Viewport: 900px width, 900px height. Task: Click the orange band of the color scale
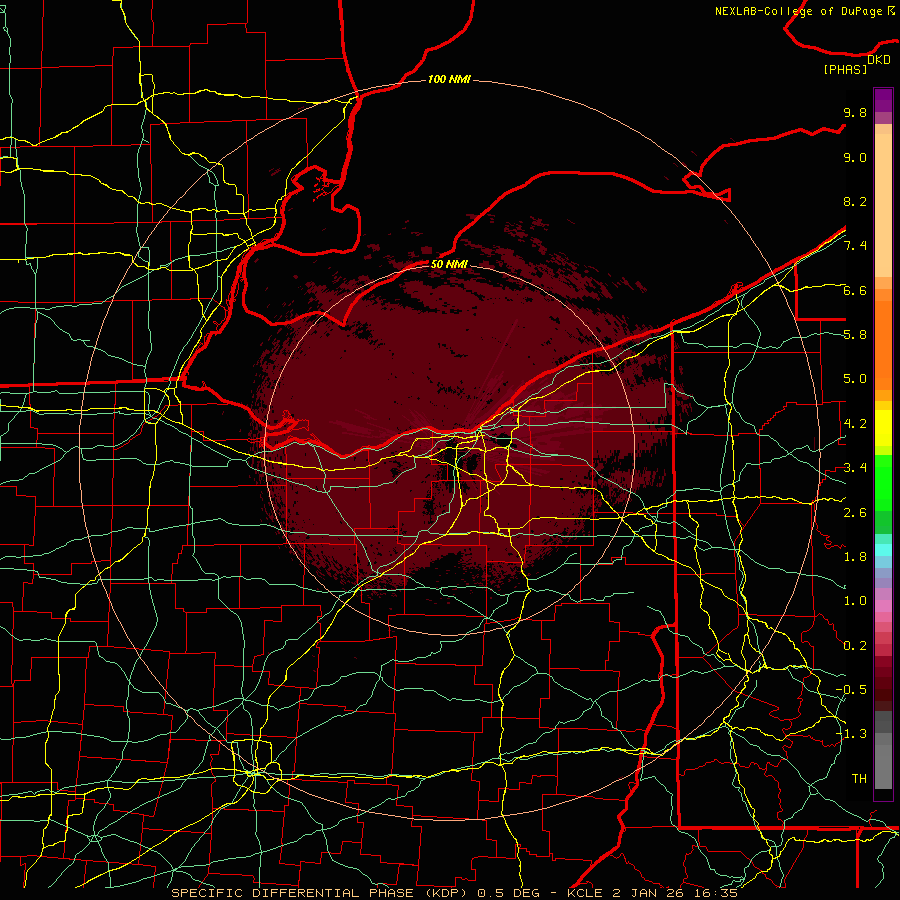(883, 345)
